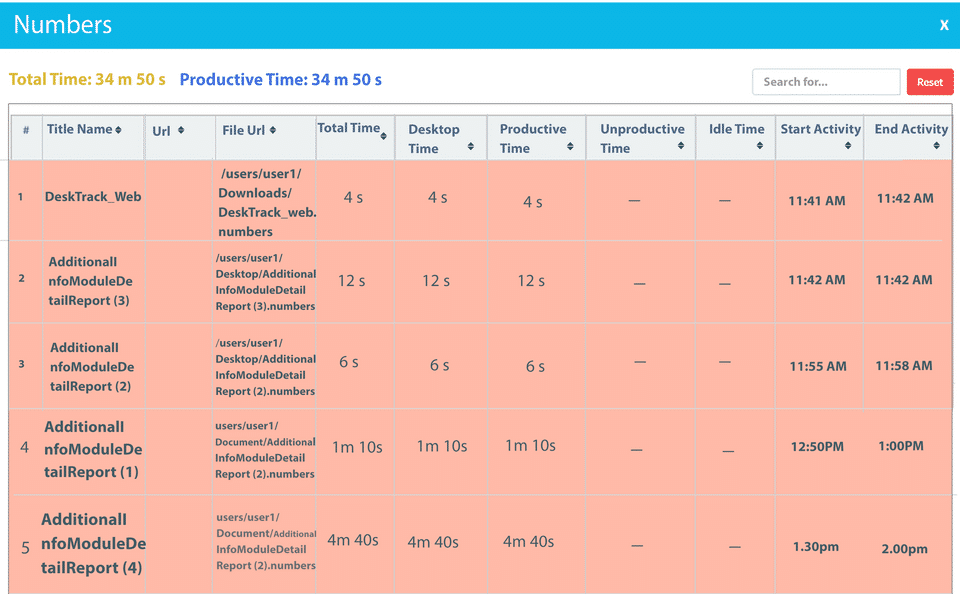This screenshot has width=960, height=594.
Task: Select AdditionalInfoModuleDetailReport (3) title
Action: click(91, 281)
